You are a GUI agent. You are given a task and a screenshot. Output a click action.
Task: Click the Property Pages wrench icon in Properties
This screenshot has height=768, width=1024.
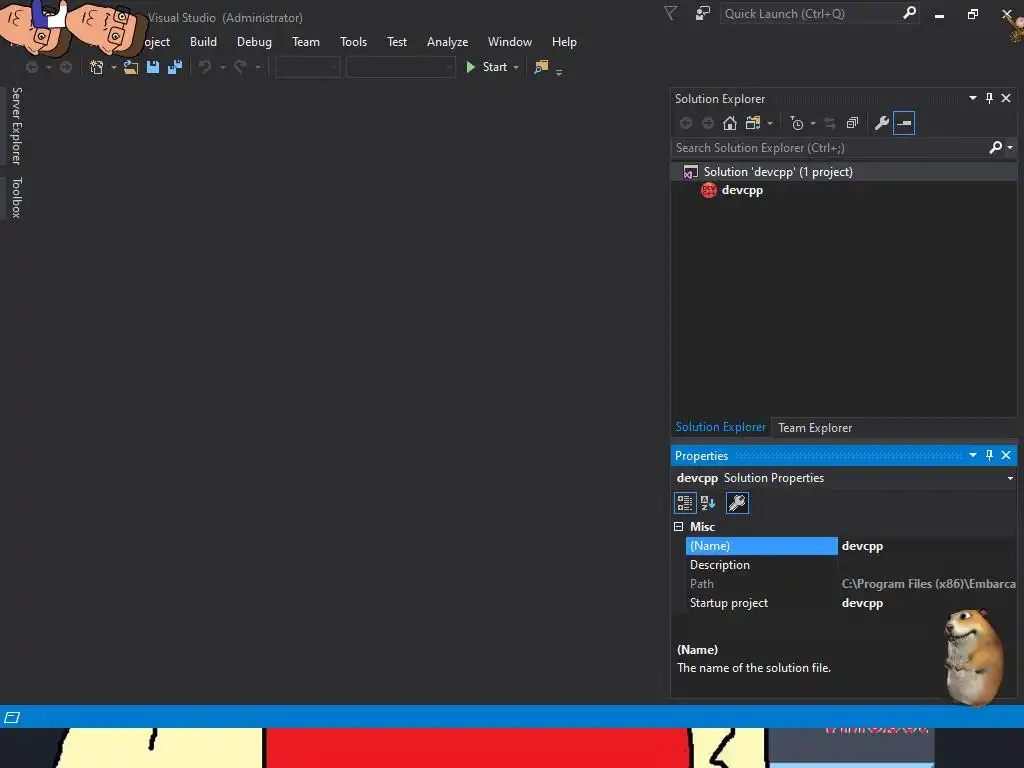pyautogui.click(x=737, y=503)
